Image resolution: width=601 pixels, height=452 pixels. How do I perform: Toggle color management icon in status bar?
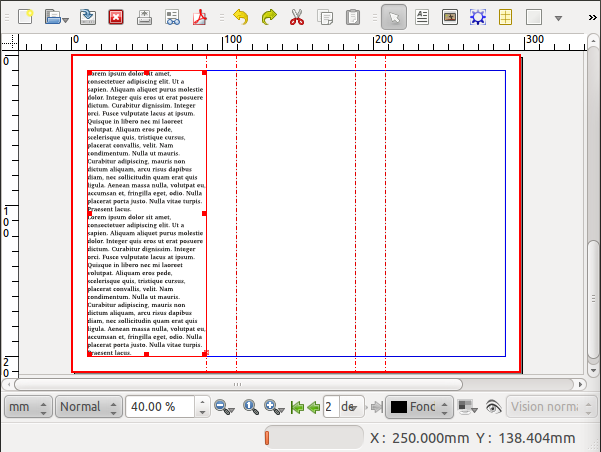tap(467, 407)
